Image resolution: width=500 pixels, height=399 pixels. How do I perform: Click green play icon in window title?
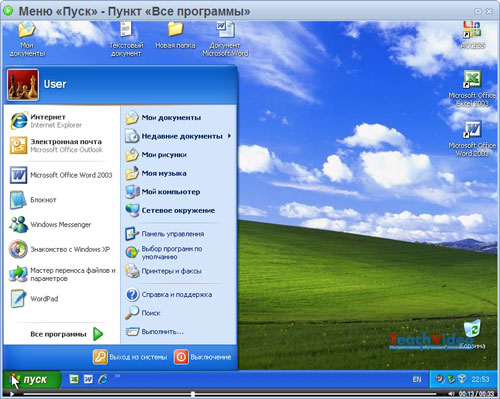[8, 11]
